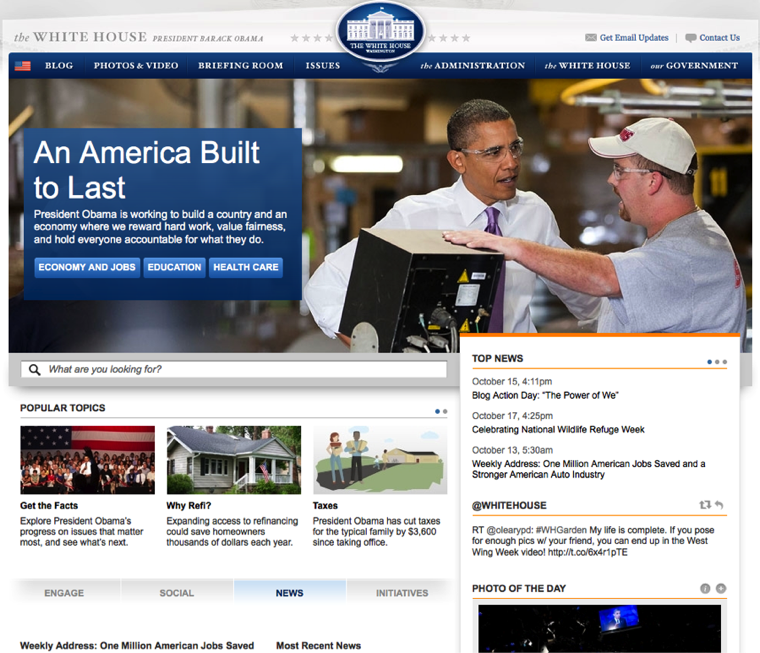This screenshot has height=653, width=760.
Task: Click the Get Email Updates link
Action: pyautogui.click(x=634, y=38)
